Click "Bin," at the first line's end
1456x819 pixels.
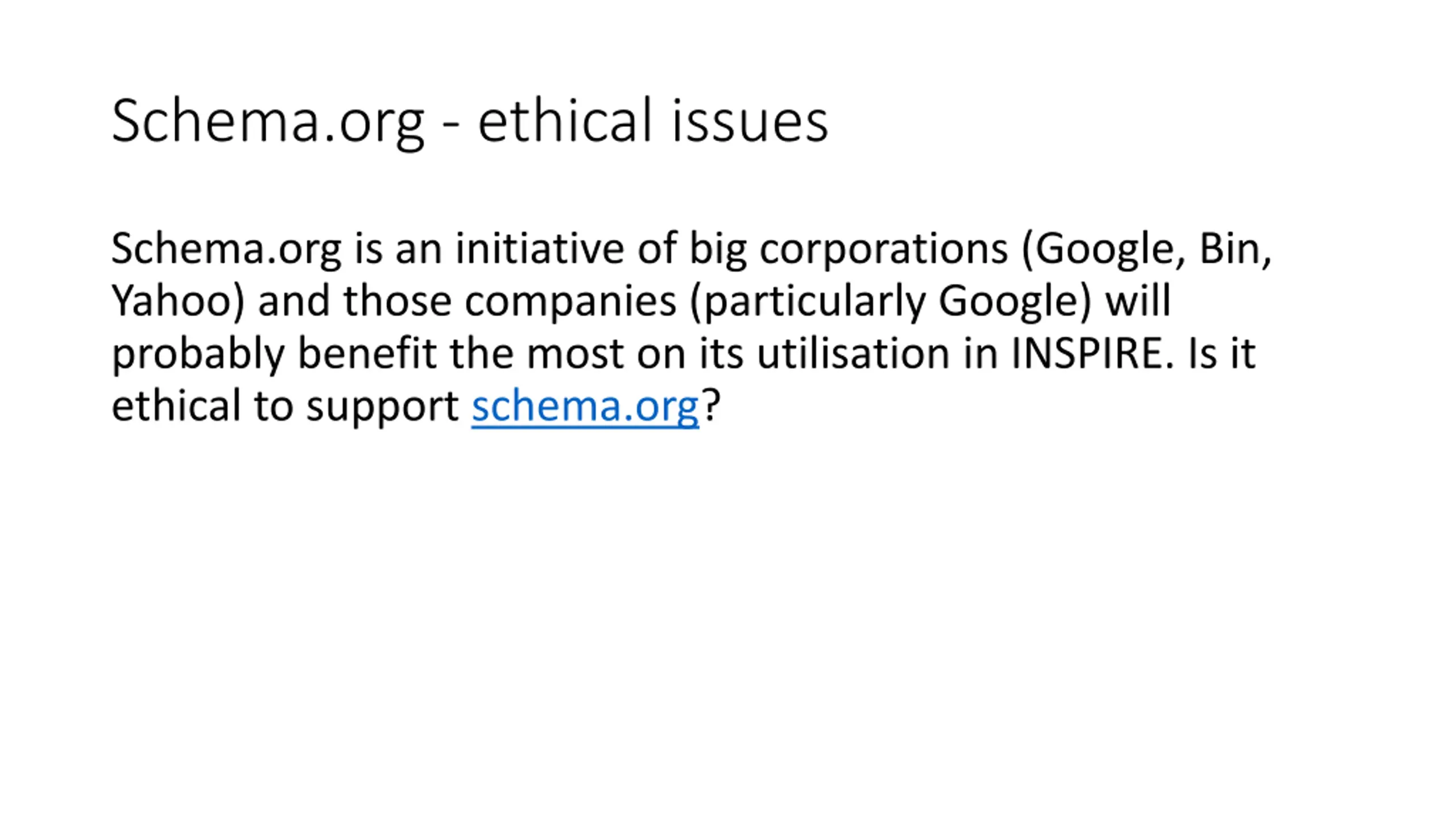(x=1235, y=249)
